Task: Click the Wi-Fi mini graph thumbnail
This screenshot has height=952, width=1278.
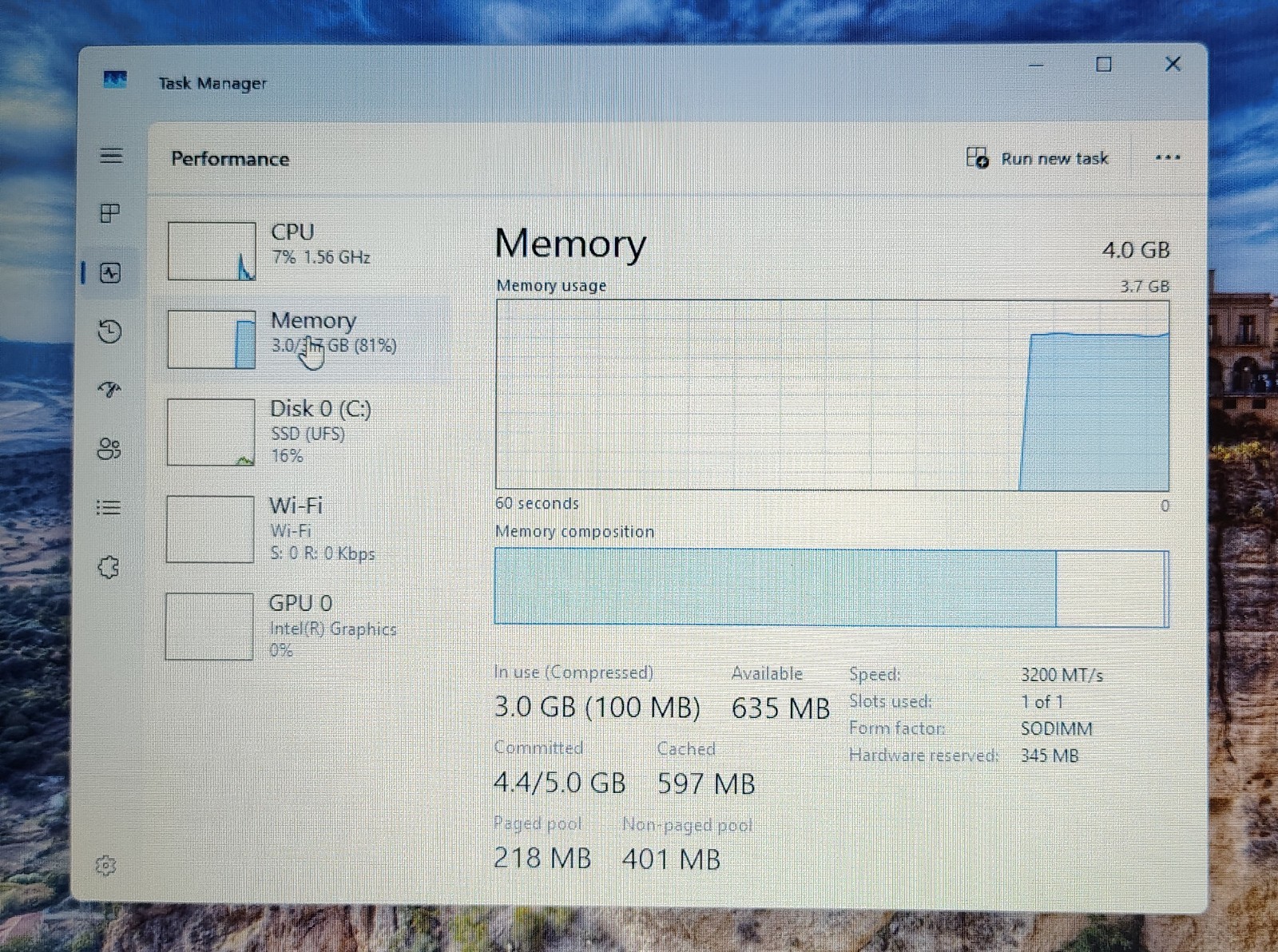Action: tap(210, 530)
